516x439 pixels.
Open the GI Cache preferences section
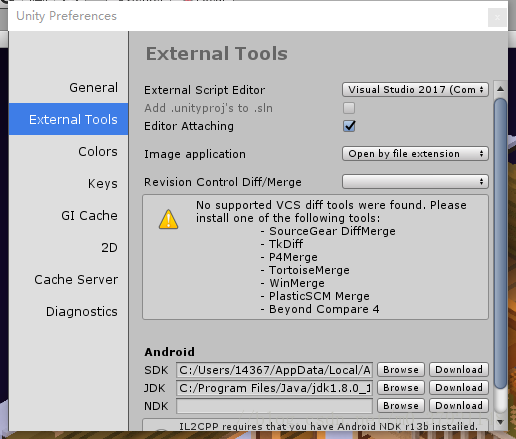coord(89,216)
